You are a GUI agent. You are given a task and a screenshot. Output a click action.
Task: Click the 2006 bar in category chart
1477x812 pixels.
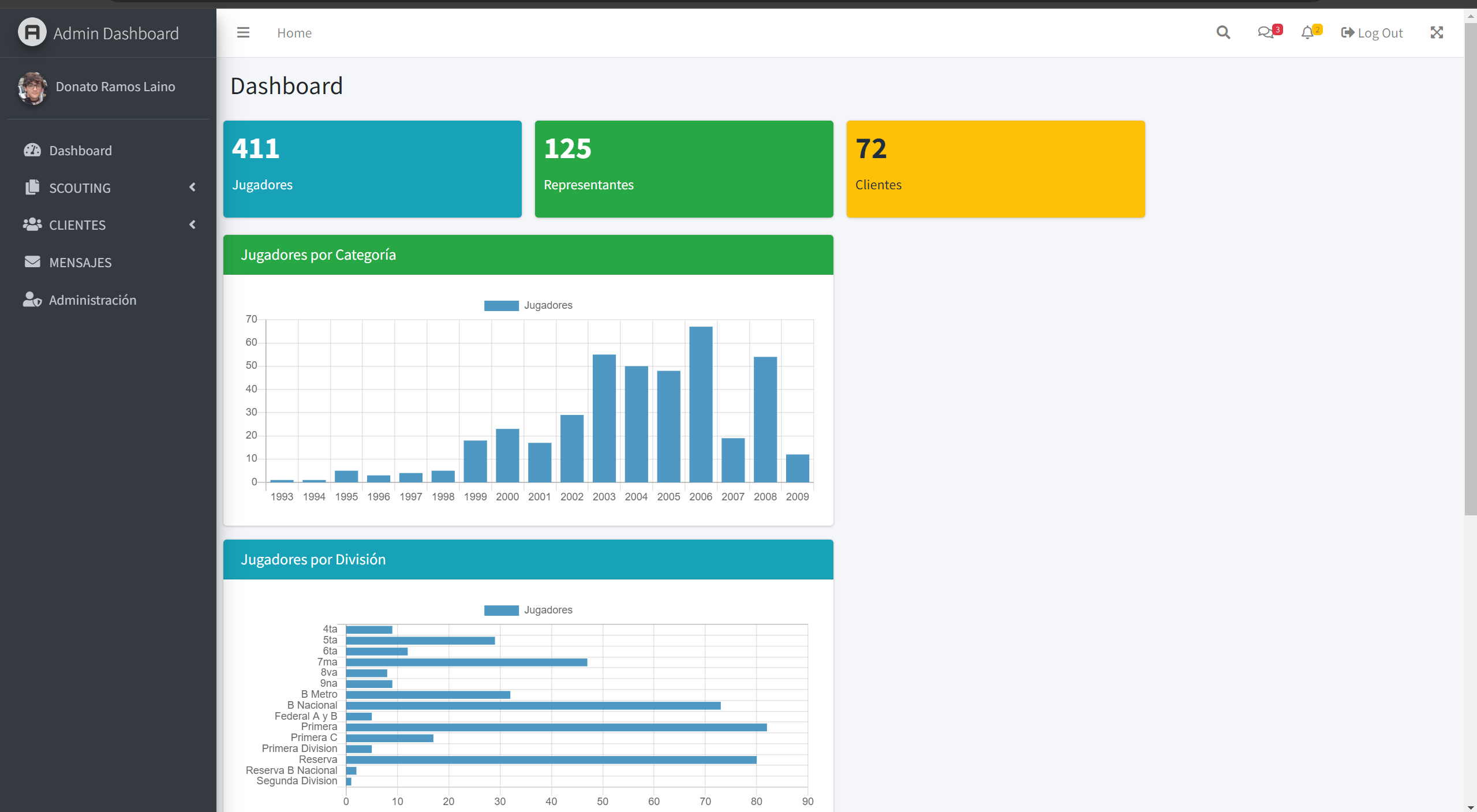pos(701,404)
